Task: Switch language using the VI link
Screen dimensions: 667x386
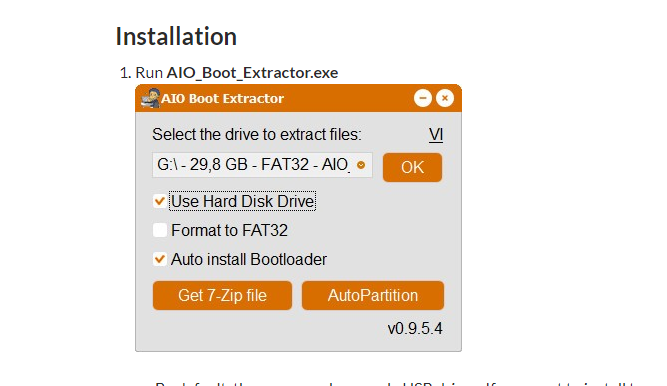Action: (436, 135)
